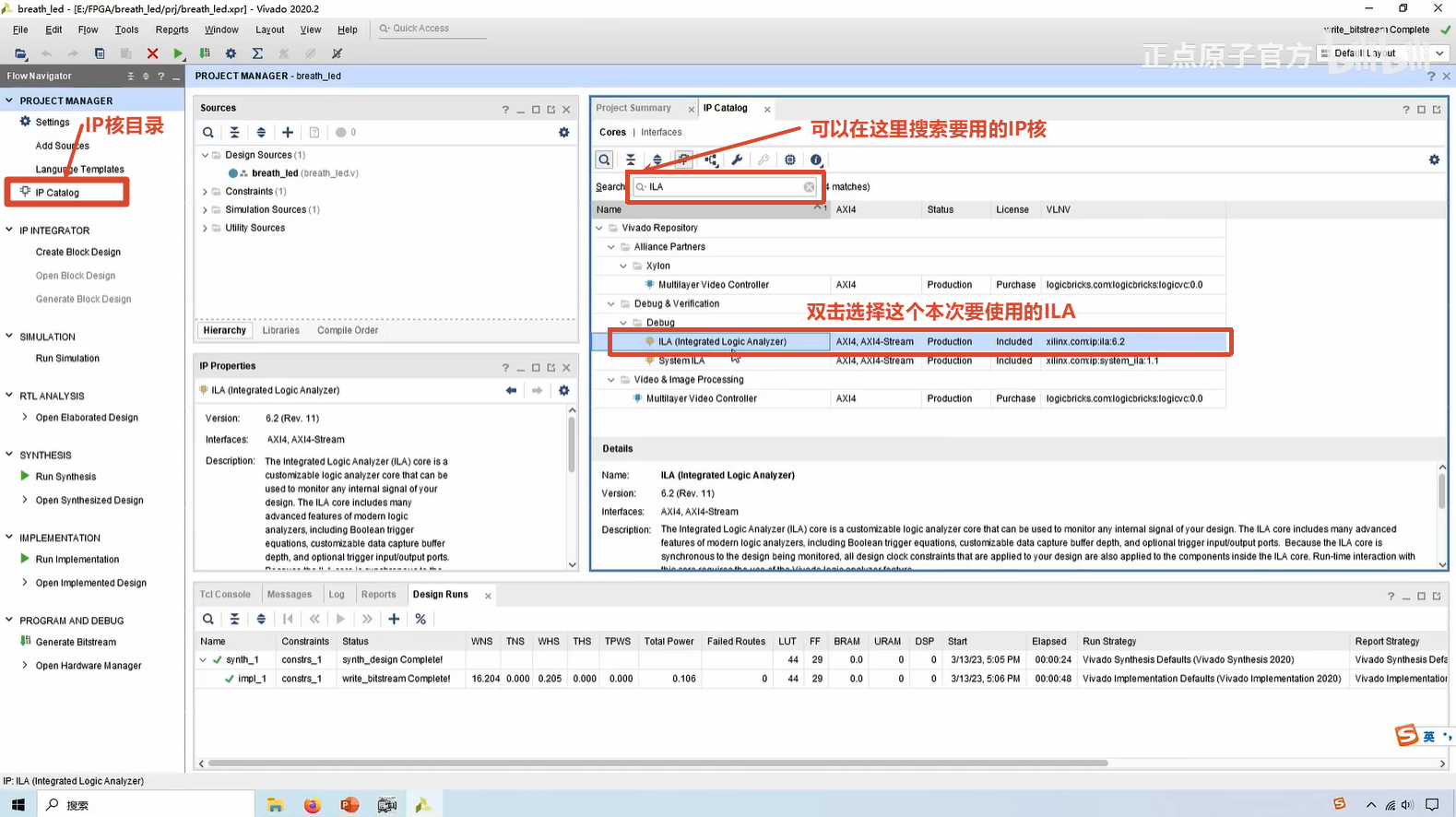
Task: Open File Explorer from taskbar
Action: click(x=275, y=805)
